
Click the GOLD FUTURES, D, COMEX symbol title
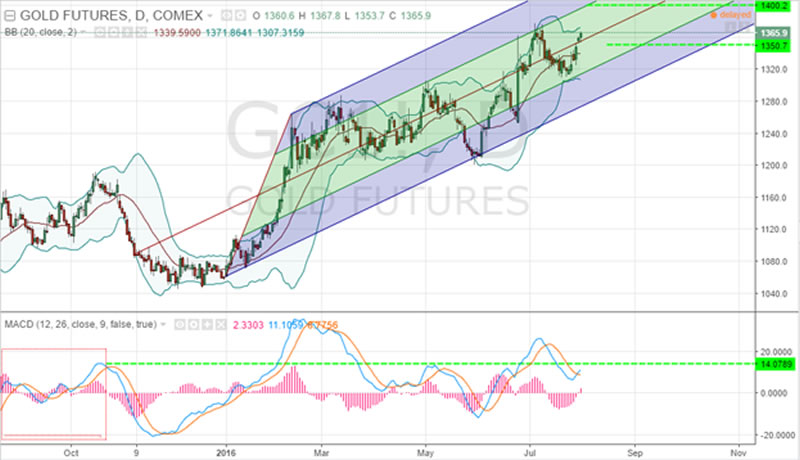click(111, 16)
